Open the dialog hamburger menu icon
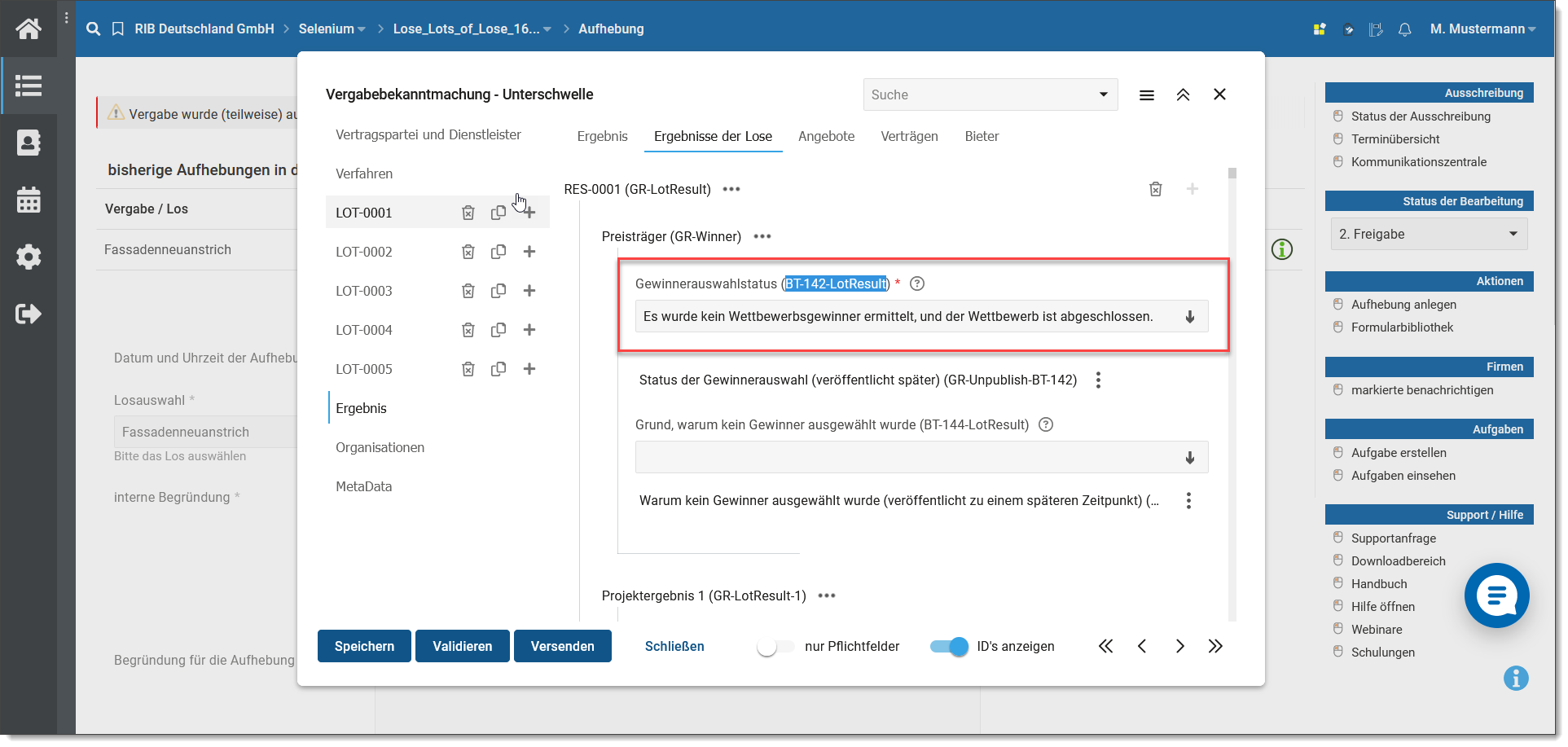 point(1147,94)
